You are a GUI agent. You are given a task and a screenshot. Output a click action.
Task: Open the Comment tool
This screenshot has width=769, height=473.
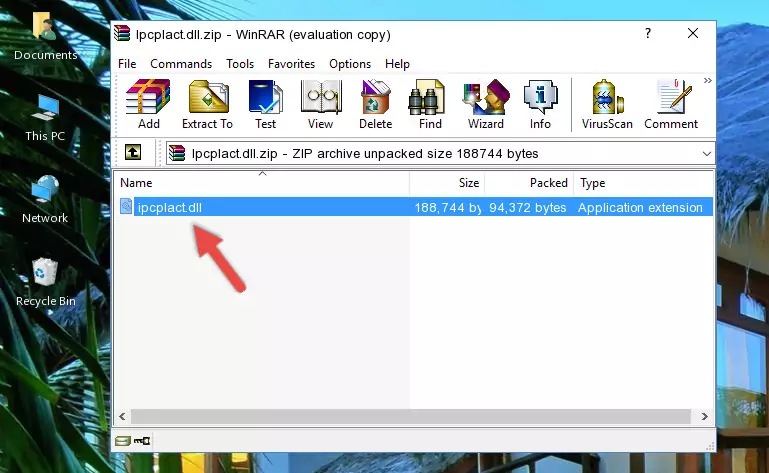(671, 105)
